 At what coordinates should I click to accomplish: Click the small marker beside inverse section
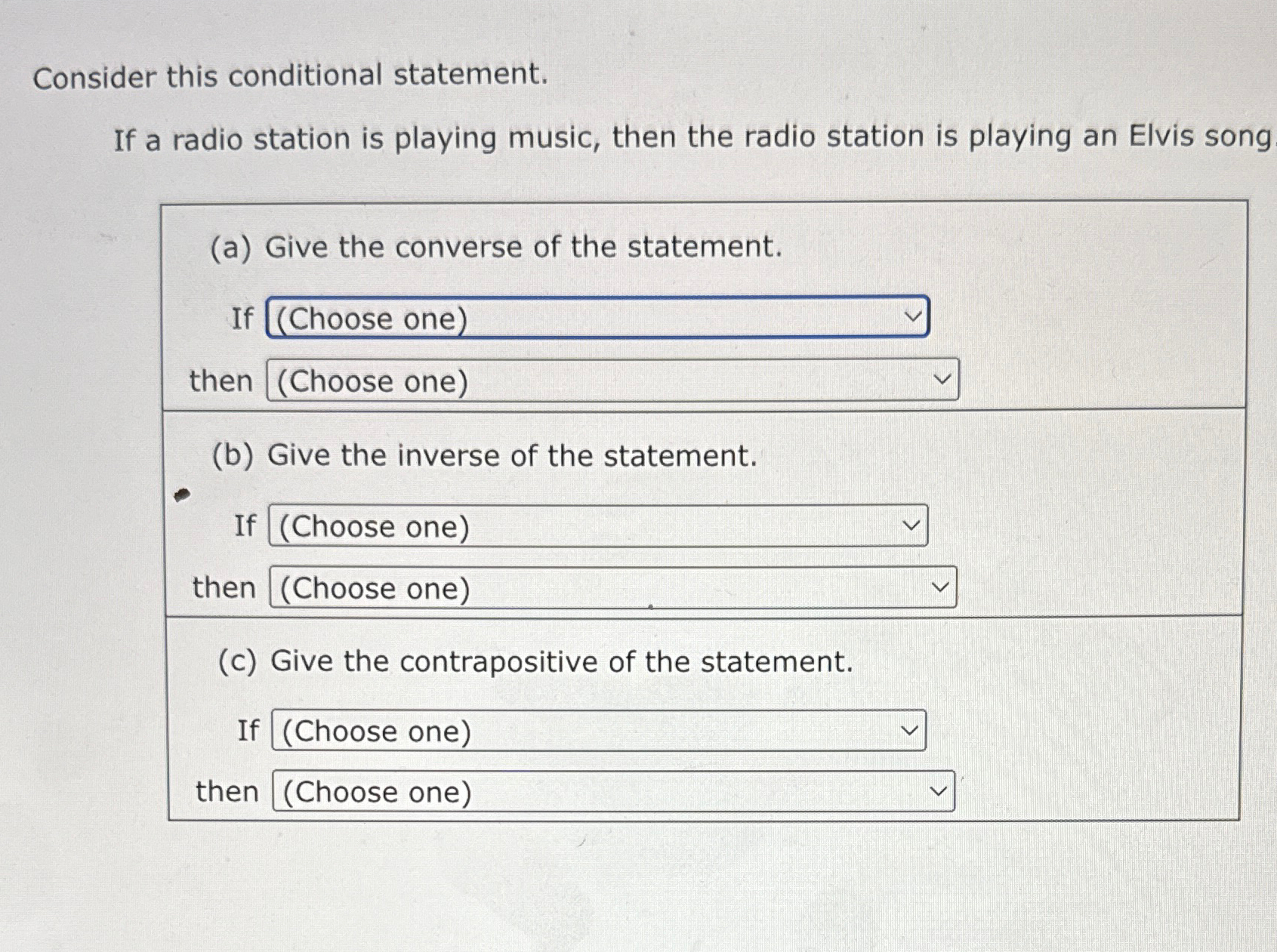pos(183,494)
